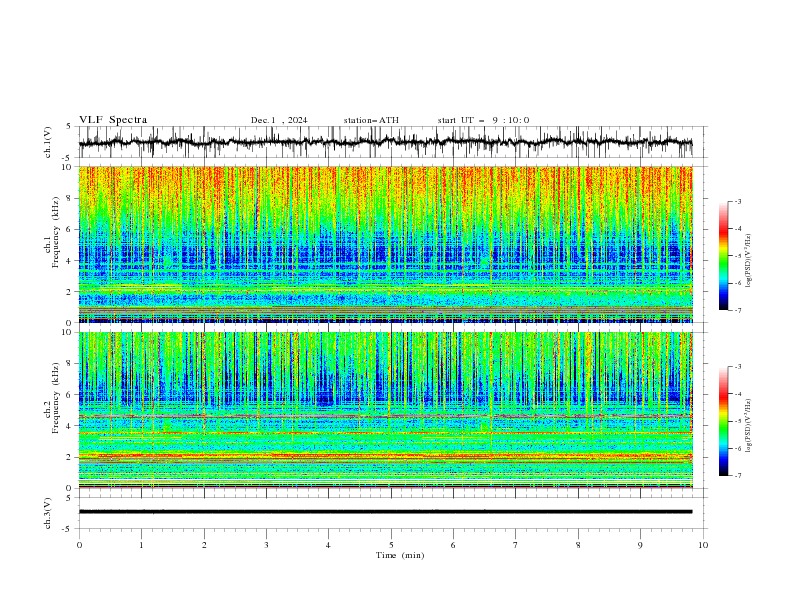Viewport: 792px width, 612px height.
Task: Click the 'Time (min)' axis title
Action: pos(400,555)
